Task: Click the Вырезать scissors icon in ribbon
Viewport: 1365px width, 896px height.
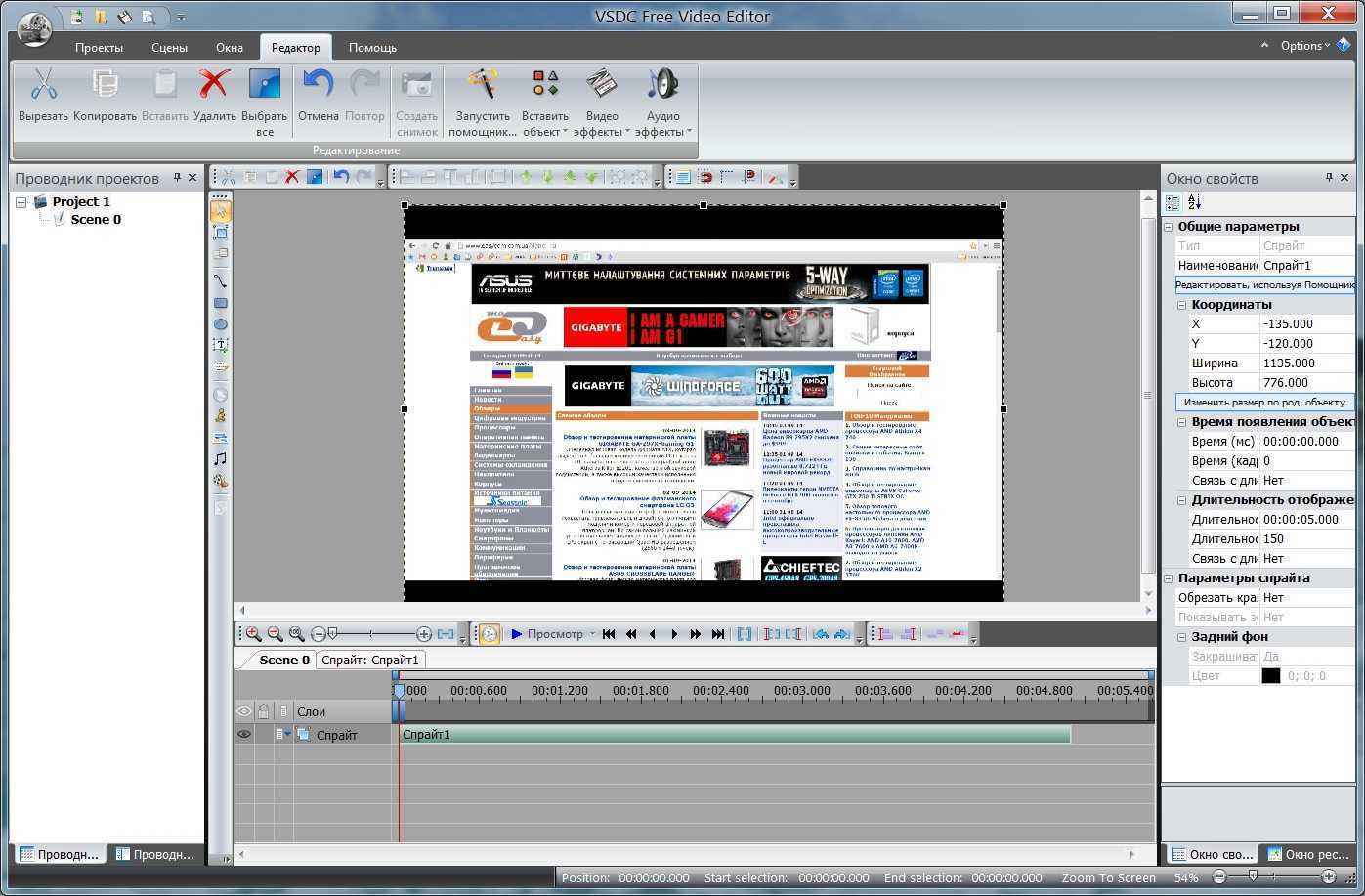Action: (43, 84)
